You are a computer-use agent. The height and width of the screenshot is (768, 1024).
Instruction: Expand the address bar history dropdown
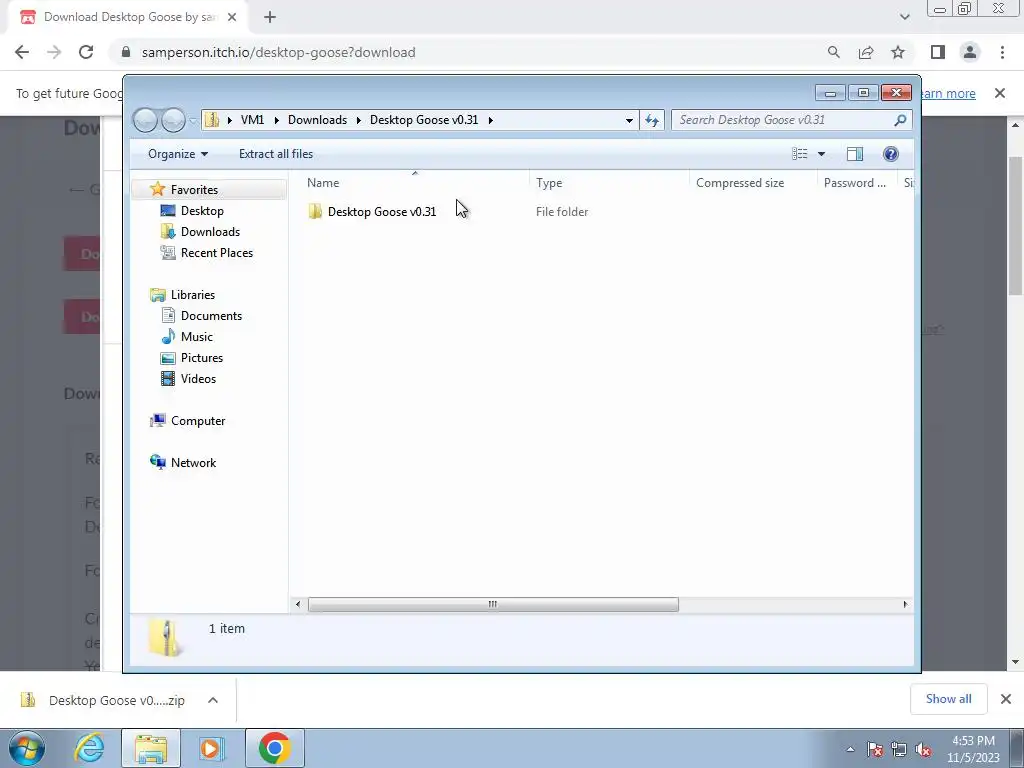629,120
